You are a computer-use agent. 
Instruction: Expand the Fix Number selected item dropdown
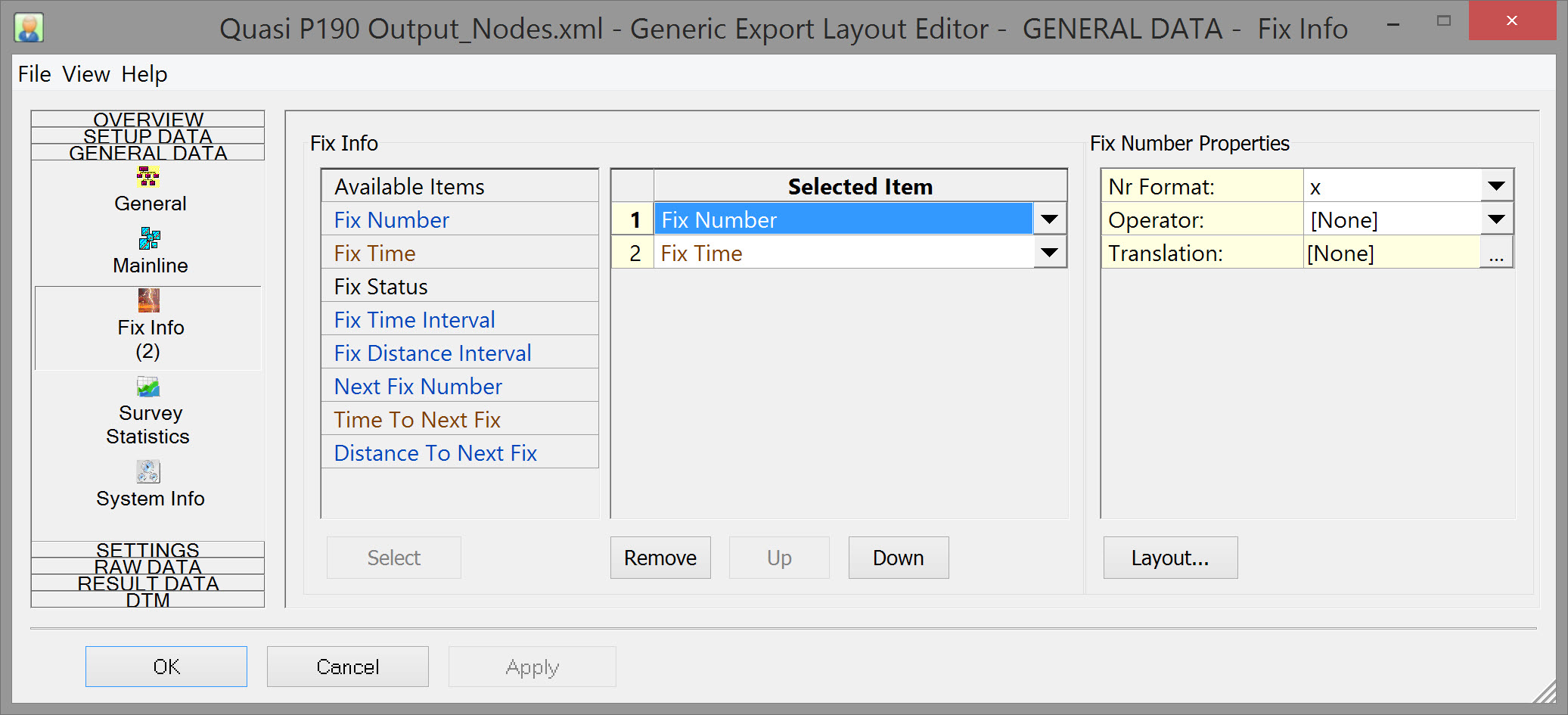coord(1049,219)
